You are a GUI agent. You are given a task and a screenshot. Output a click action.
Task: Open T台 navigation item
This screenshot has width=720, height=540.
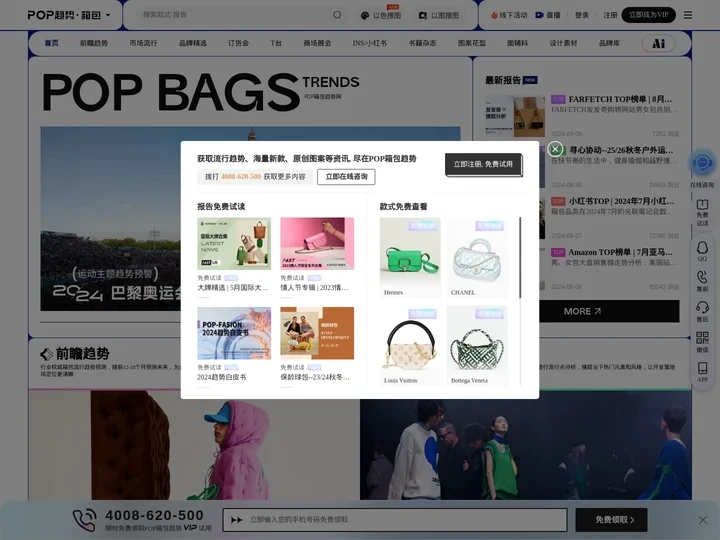(x=276, y=43)
